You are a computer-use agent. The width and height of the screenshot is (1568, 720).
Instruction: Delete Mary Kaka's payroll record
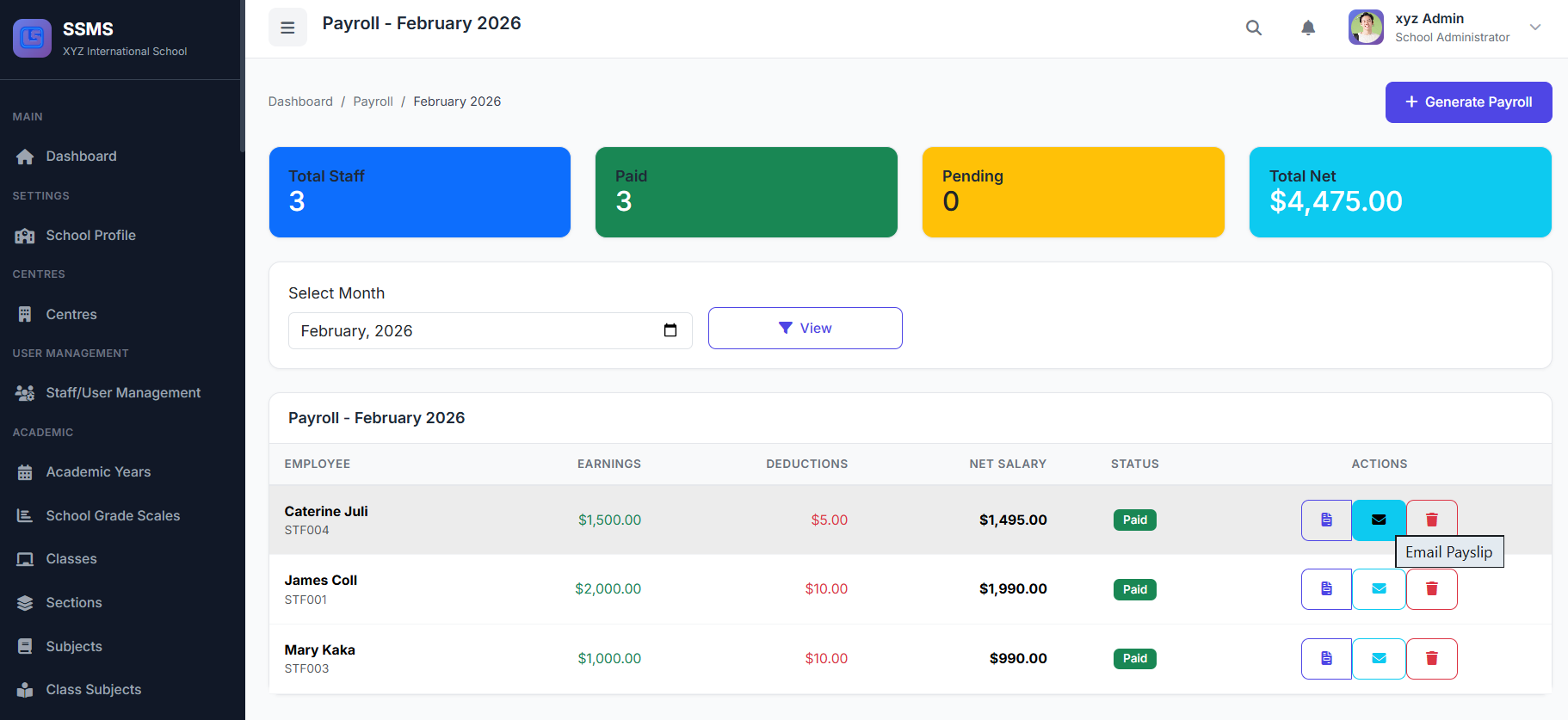coord(1431,659)
